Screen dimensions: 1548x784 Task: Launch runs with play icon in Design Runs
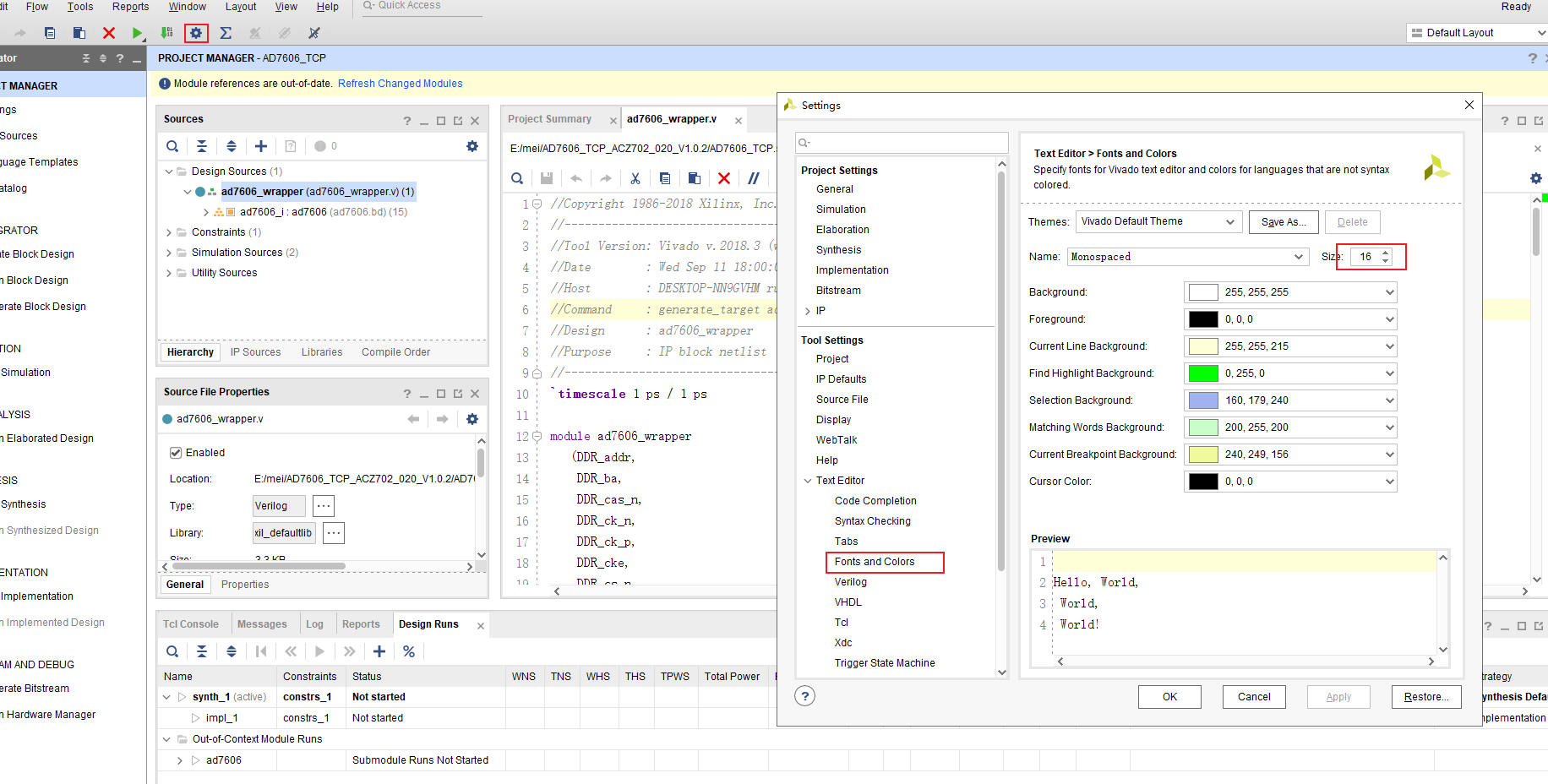pyautogui.click(x=319, y=651)
